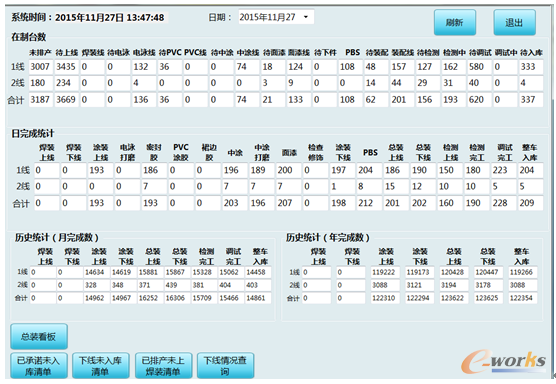Click daily 合计 检测上线 cell 160
The width and height of the screenshot is (556, 384).
(x=450, y=203)
